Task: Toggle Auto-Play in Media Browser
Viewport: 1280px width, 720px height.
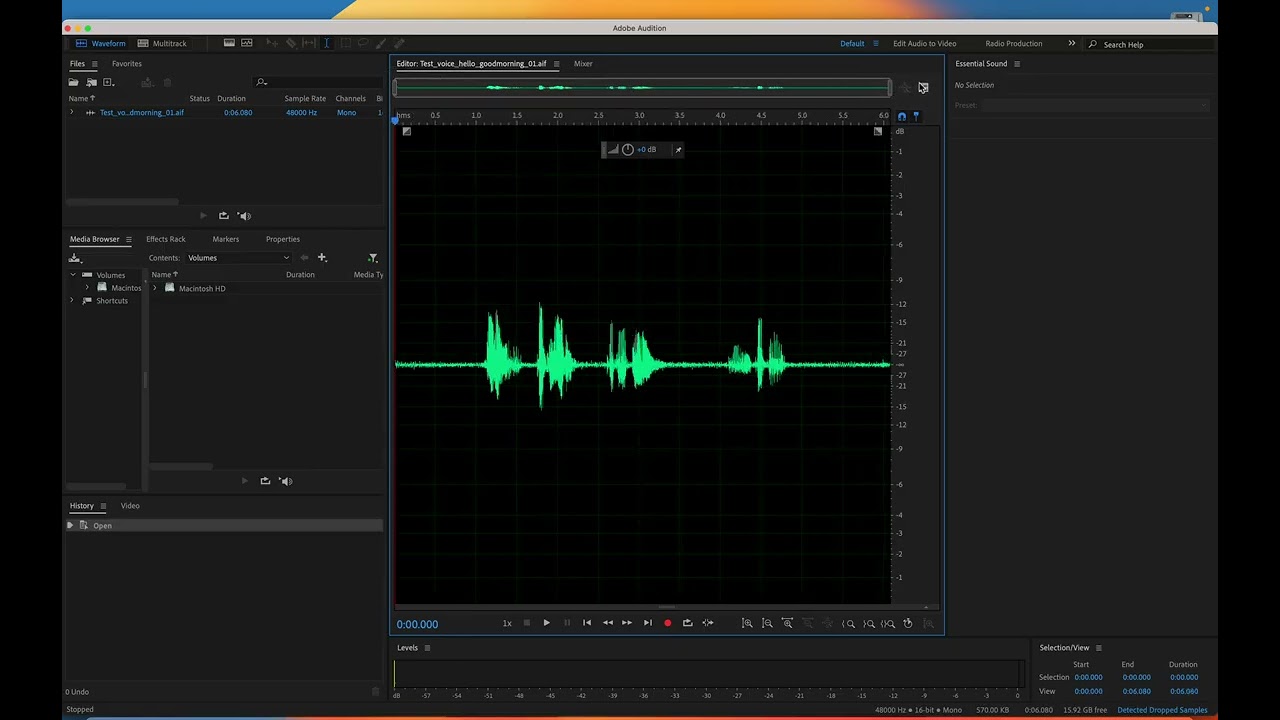Action: (x=286, y=481)
